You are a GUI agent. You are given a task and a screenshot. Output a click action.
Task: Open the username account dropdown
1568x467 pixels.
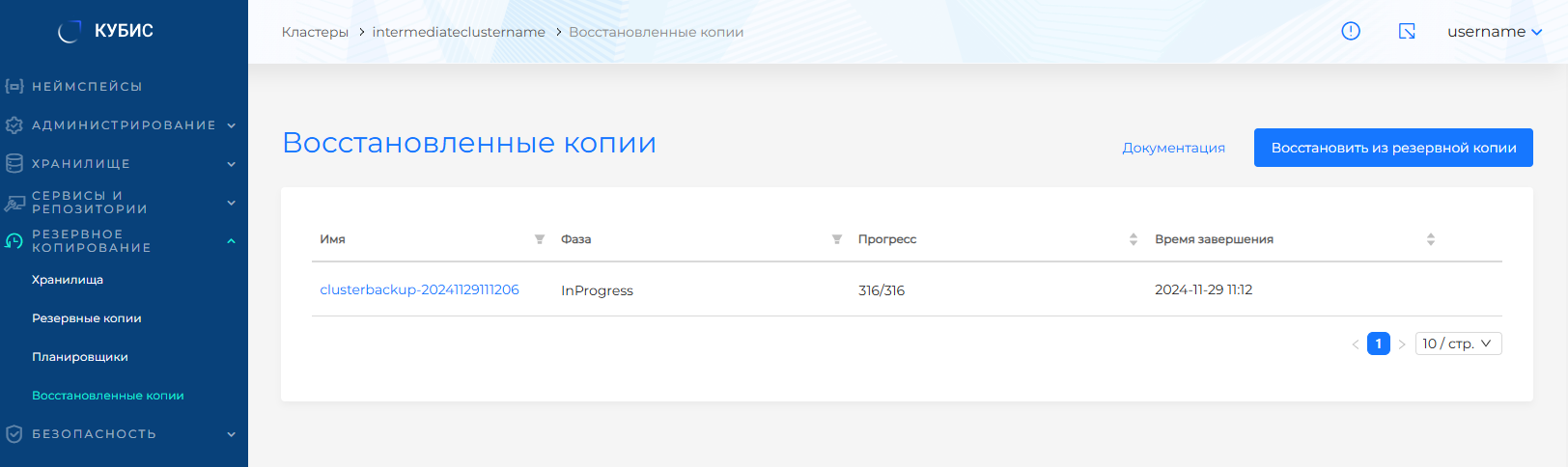coord(1494,32)
